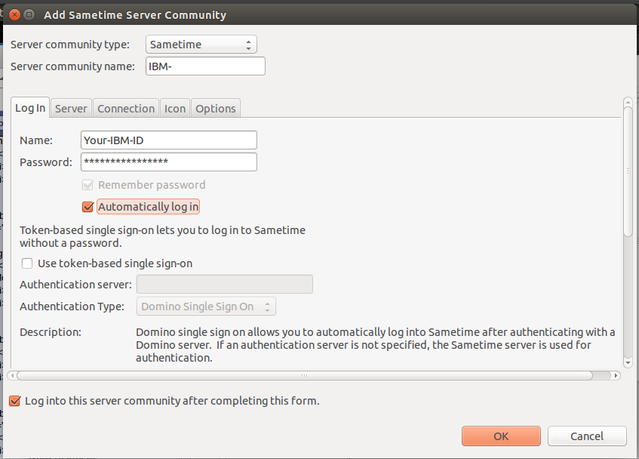Enable Use token-based single sign-on

27,263
